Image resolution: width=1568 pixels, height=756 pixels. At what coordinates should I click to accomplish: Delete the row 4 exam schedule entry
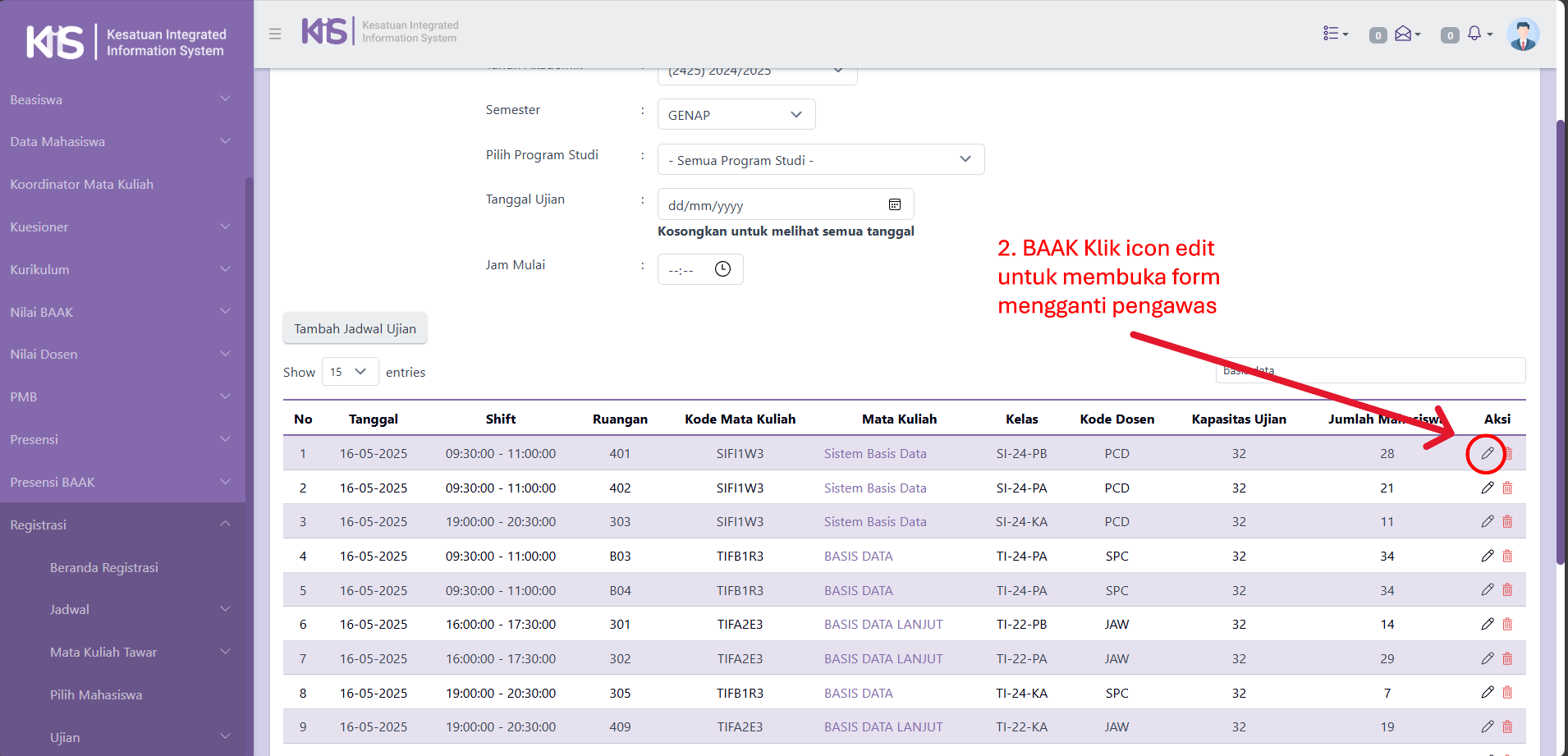(x=1507, y=557)
